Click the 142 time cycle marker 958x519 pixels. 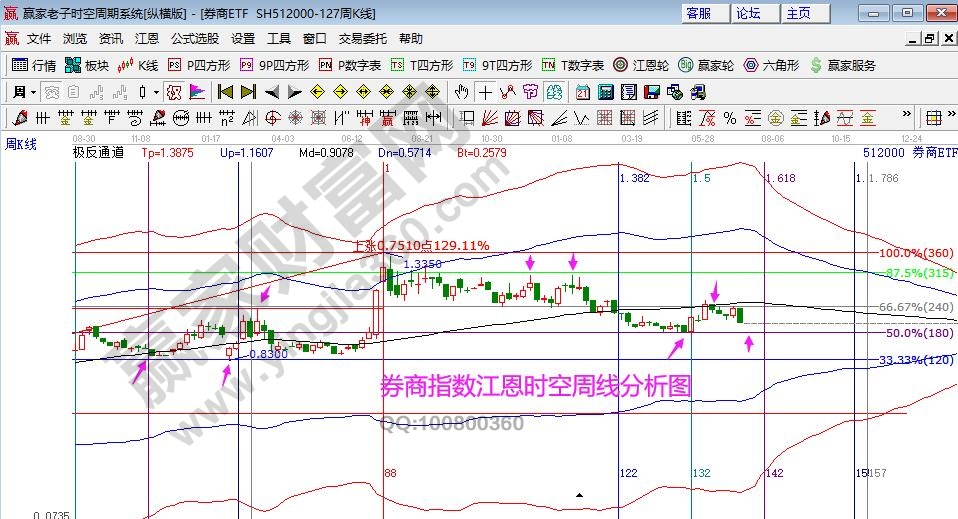[773, 473]
